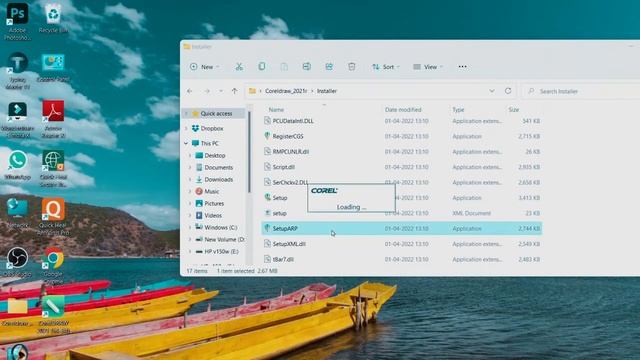The image size is (640, 360).
Task: Open the Quick Heal desktop icon with the orange Q
Action: [53, 216]
